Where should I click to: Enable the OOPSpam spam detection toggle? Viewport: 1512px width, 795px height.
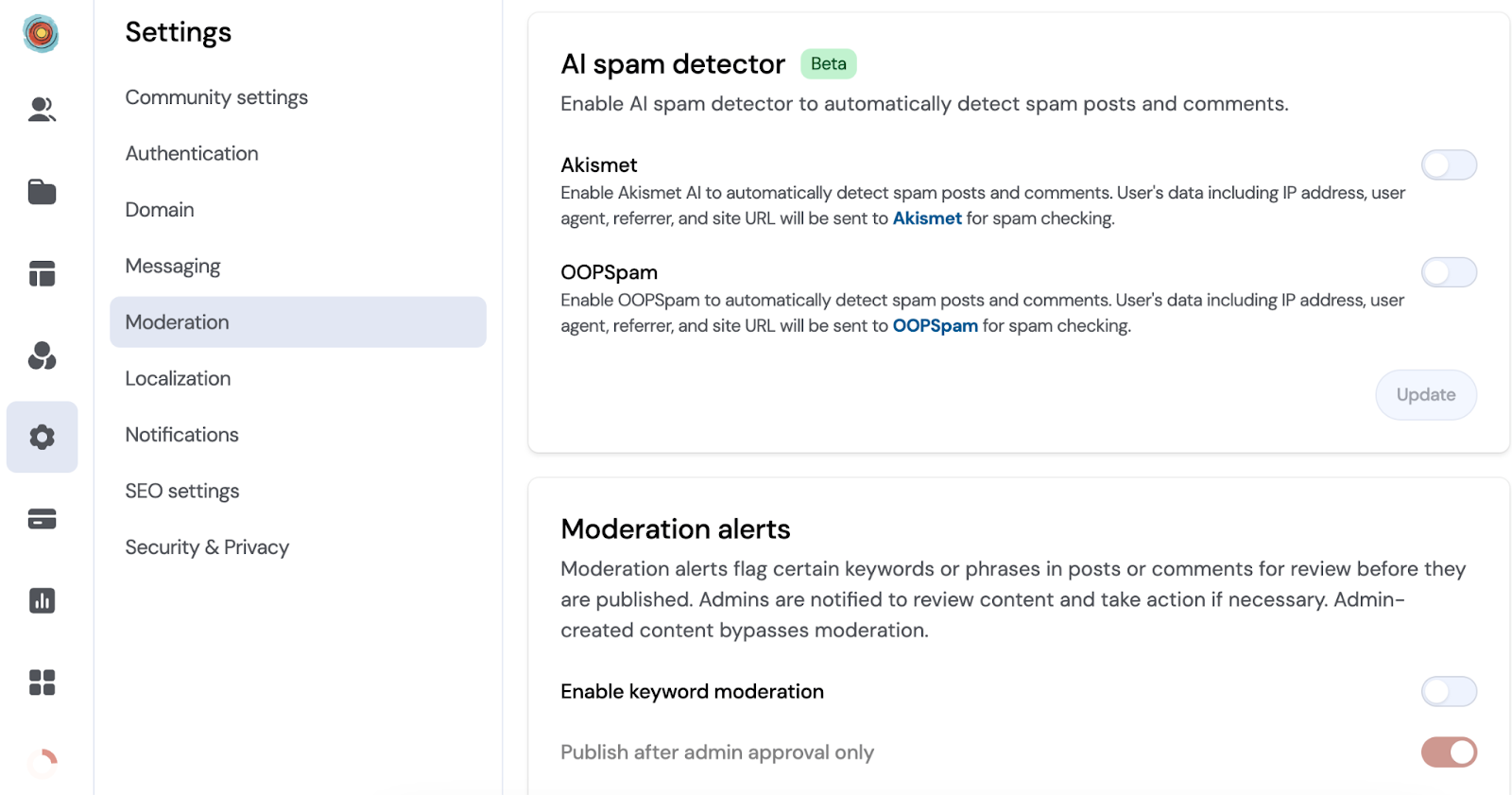coord(1449,272)
